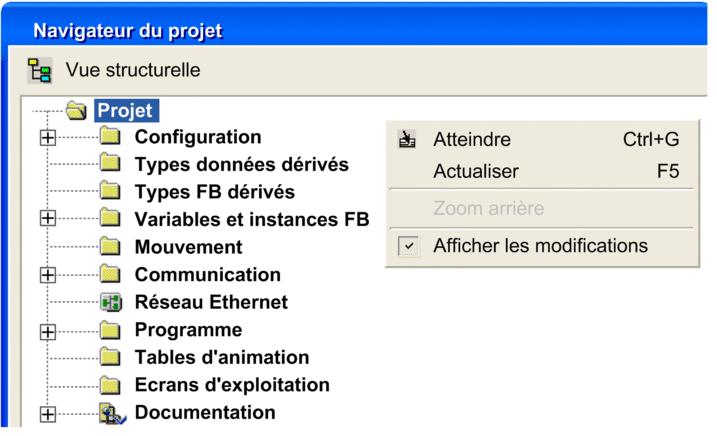717x436 pixels.
Task: Toggle the Afficher les modifications checkmark
Action: point(409,246)
